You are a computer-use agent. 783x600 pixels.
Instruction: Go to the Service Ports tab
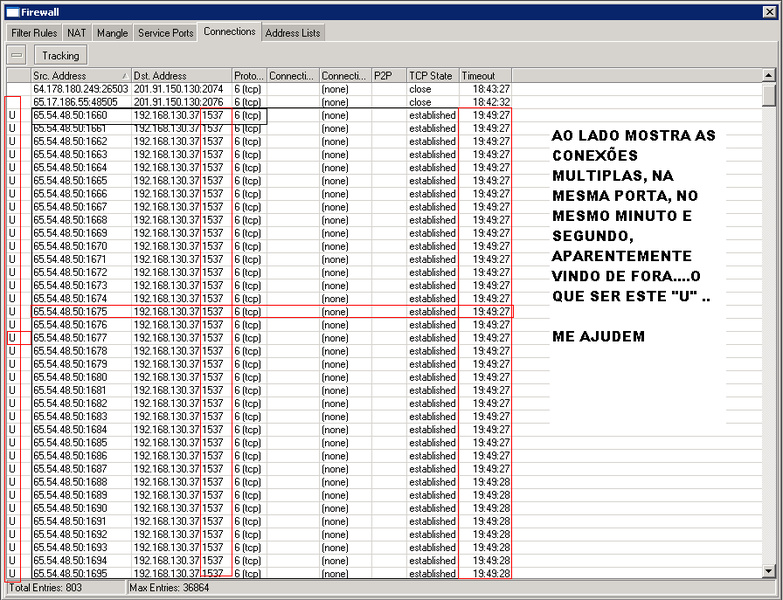click(x=165, y=33)
